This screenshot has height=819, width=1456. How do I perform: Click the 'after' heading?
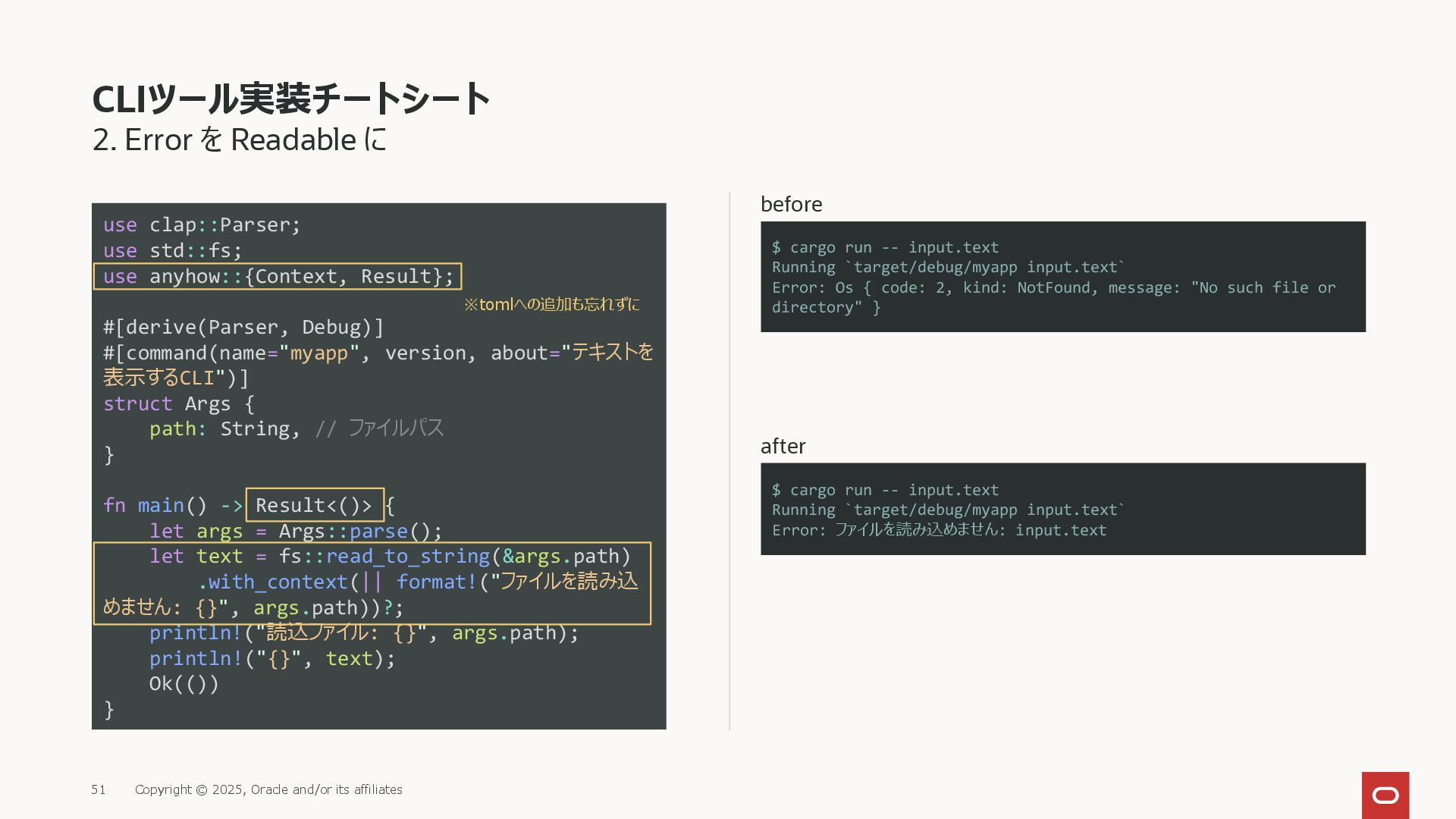783,447
